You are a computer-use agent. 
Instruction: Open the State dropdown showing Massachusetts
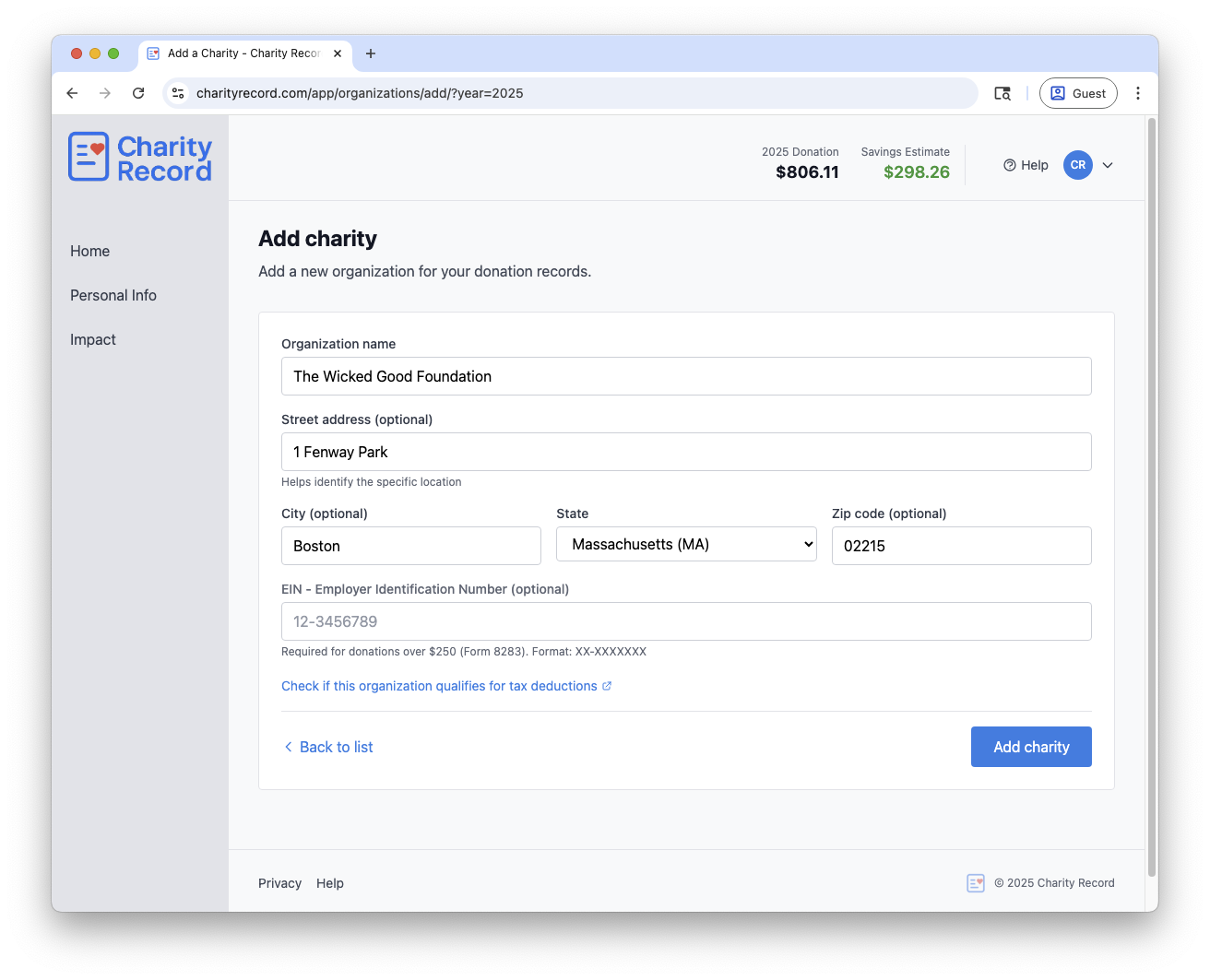coord(686,544)
